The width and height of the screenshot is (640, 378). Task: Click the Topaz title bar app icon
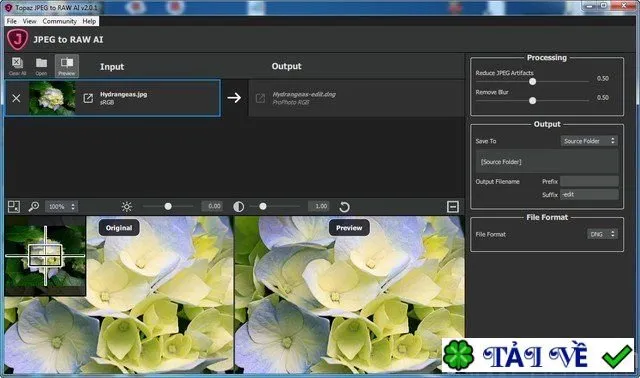pos(8,7)
